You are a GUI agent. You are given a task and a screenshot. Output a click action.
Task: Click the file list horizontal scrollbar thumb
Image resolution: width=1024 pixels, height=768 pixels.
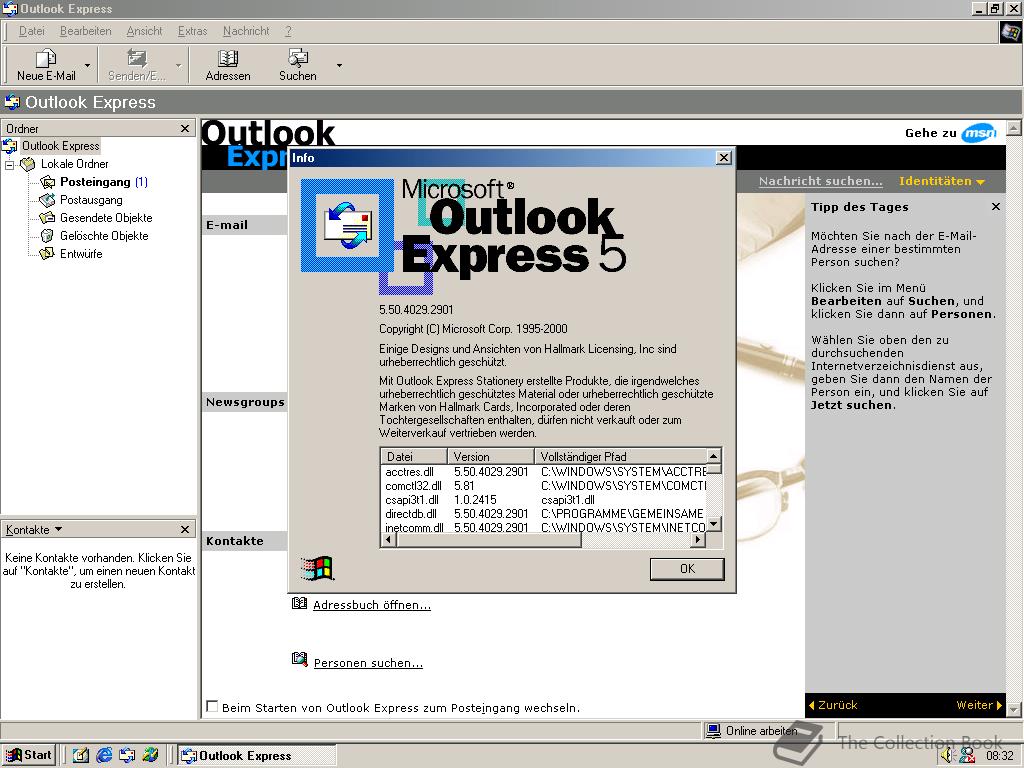point(488,539)
